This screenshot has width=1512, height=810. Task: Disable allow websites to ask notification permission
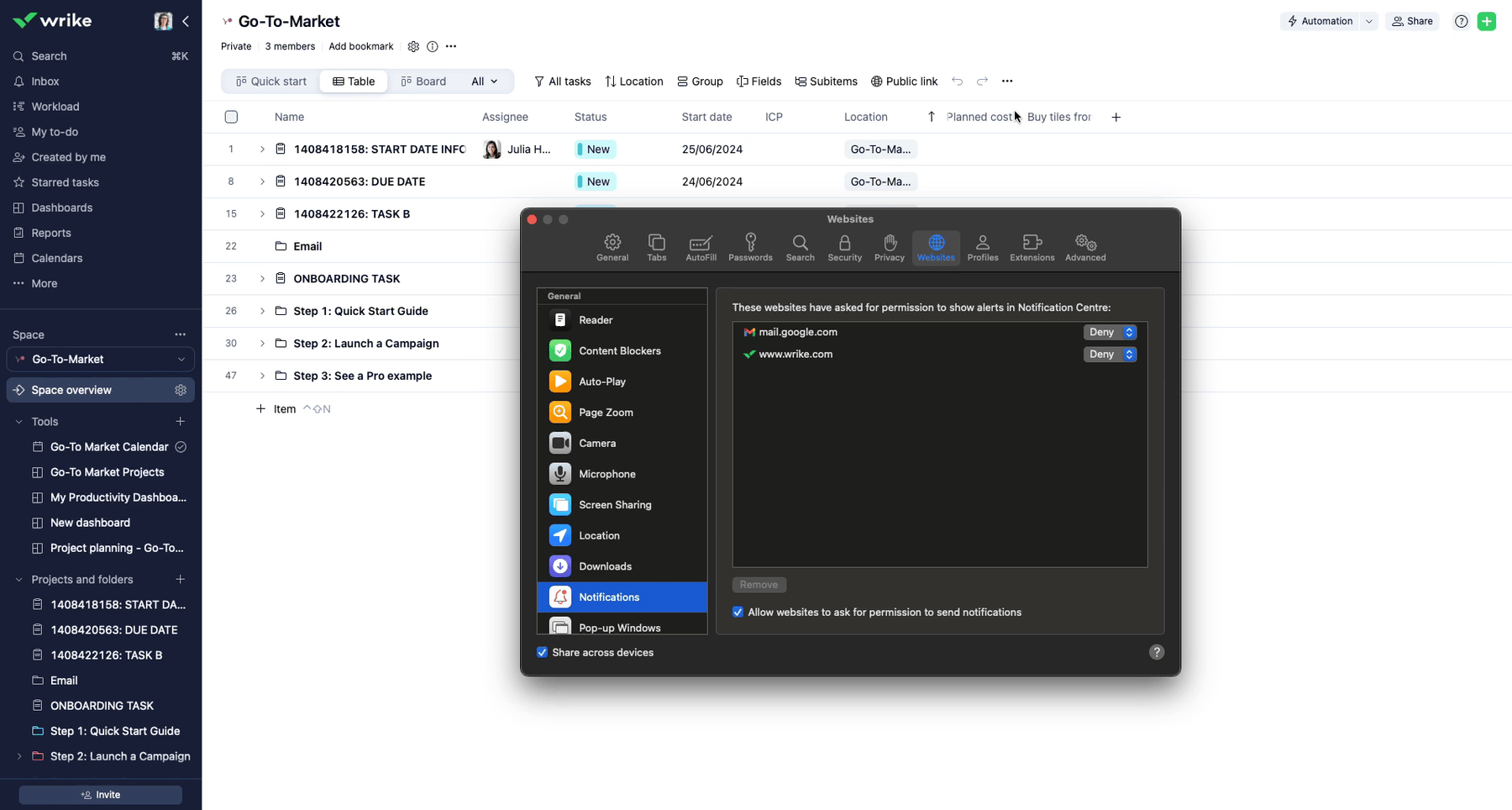pyautogui.click(x=738, y=613)
